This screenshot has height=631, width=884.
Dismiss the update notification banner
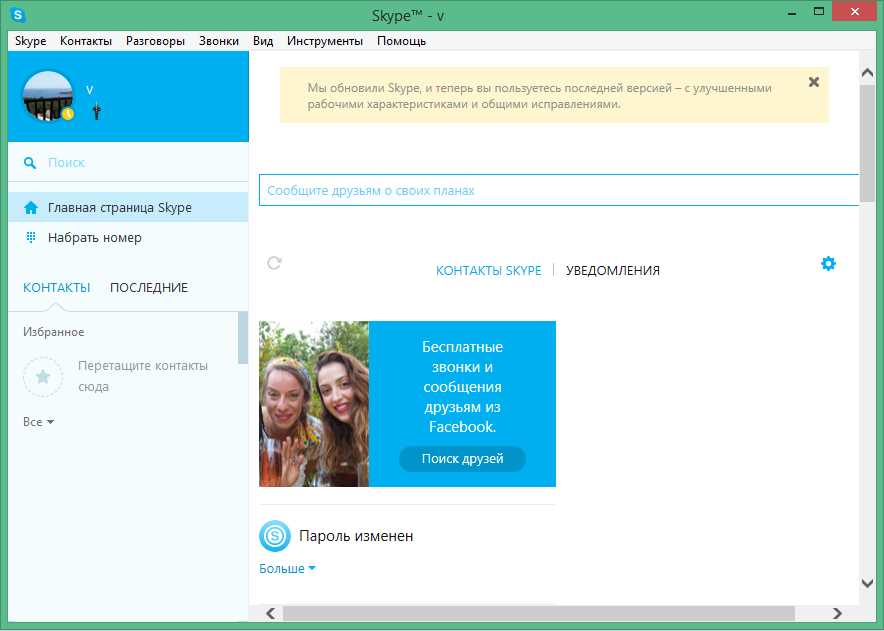[814, 82]
